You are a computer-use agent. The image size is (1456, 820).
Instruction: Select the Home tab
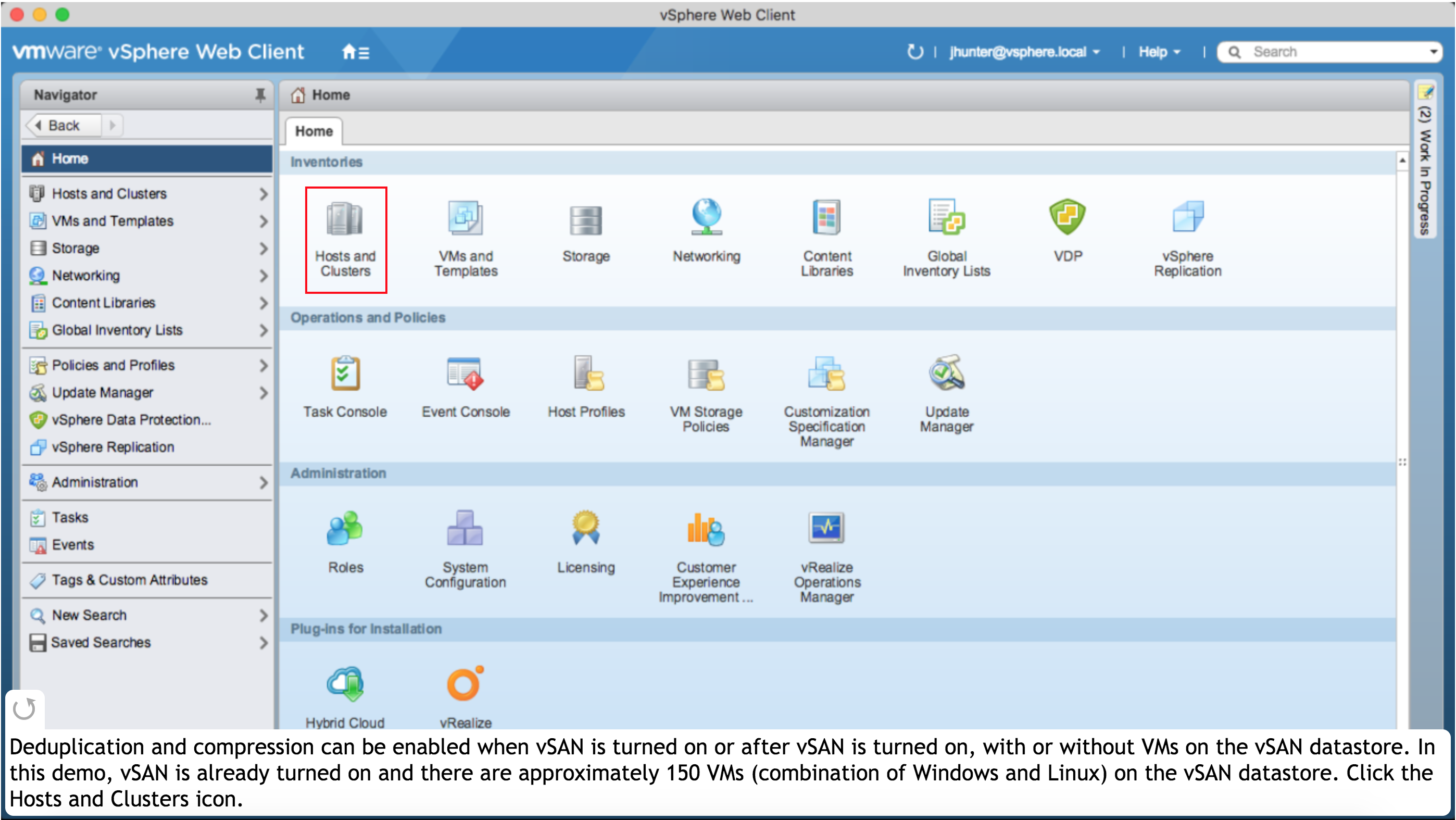(313, 131)
